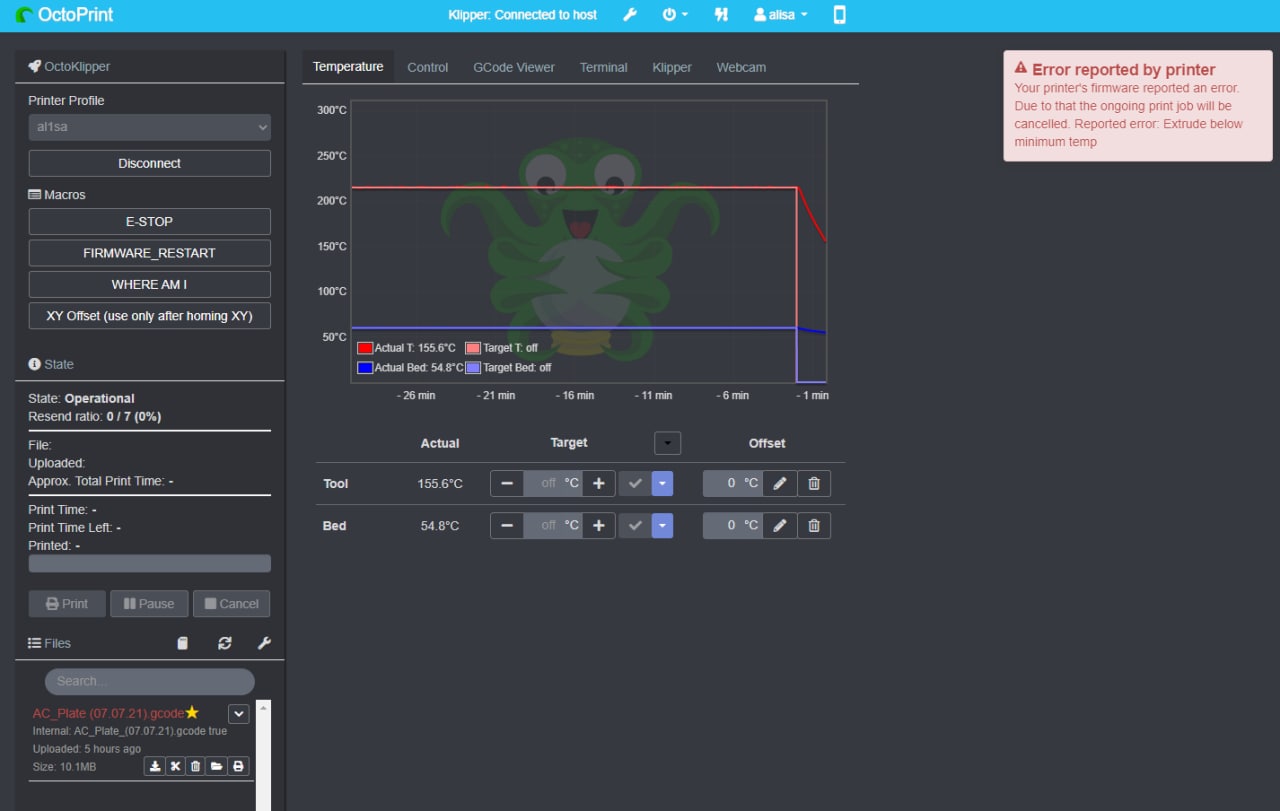Decrease Tool target temperature
Screen dimensions: 1280x811
point(507,484)
